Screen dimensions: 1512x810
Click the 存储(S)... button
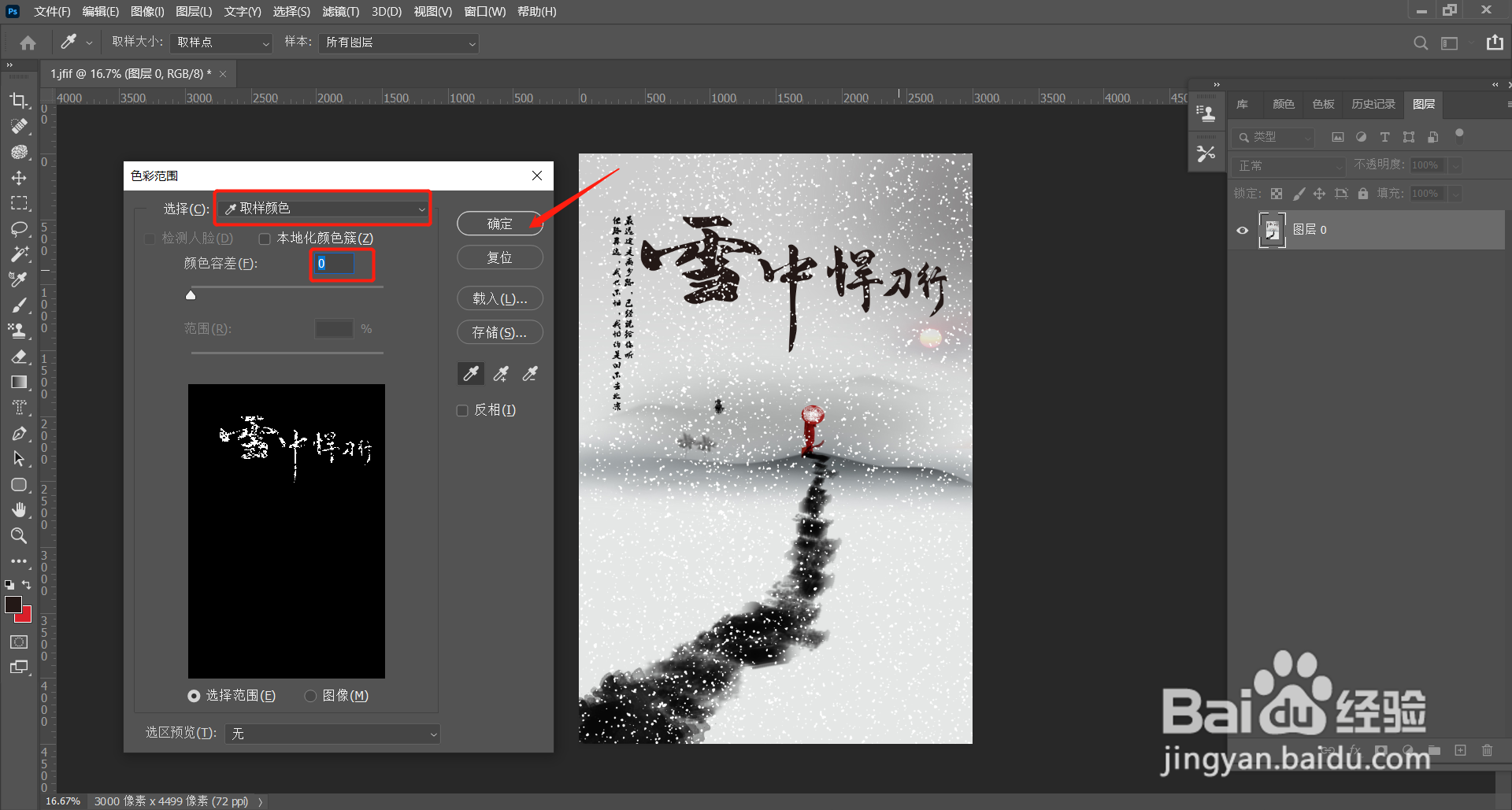click(x=500, y=333)
